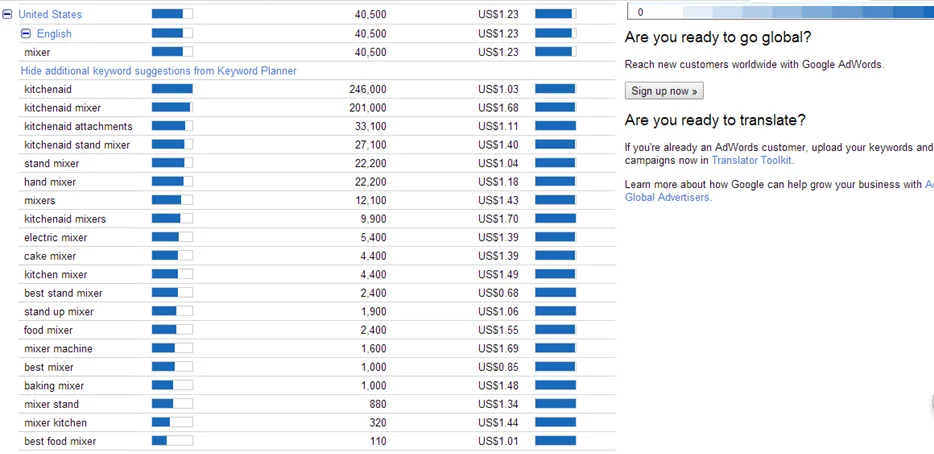Select the 'kitchenaid' keyword row
934x454 pixels.
pyautogui.click(x=316, y=89)
